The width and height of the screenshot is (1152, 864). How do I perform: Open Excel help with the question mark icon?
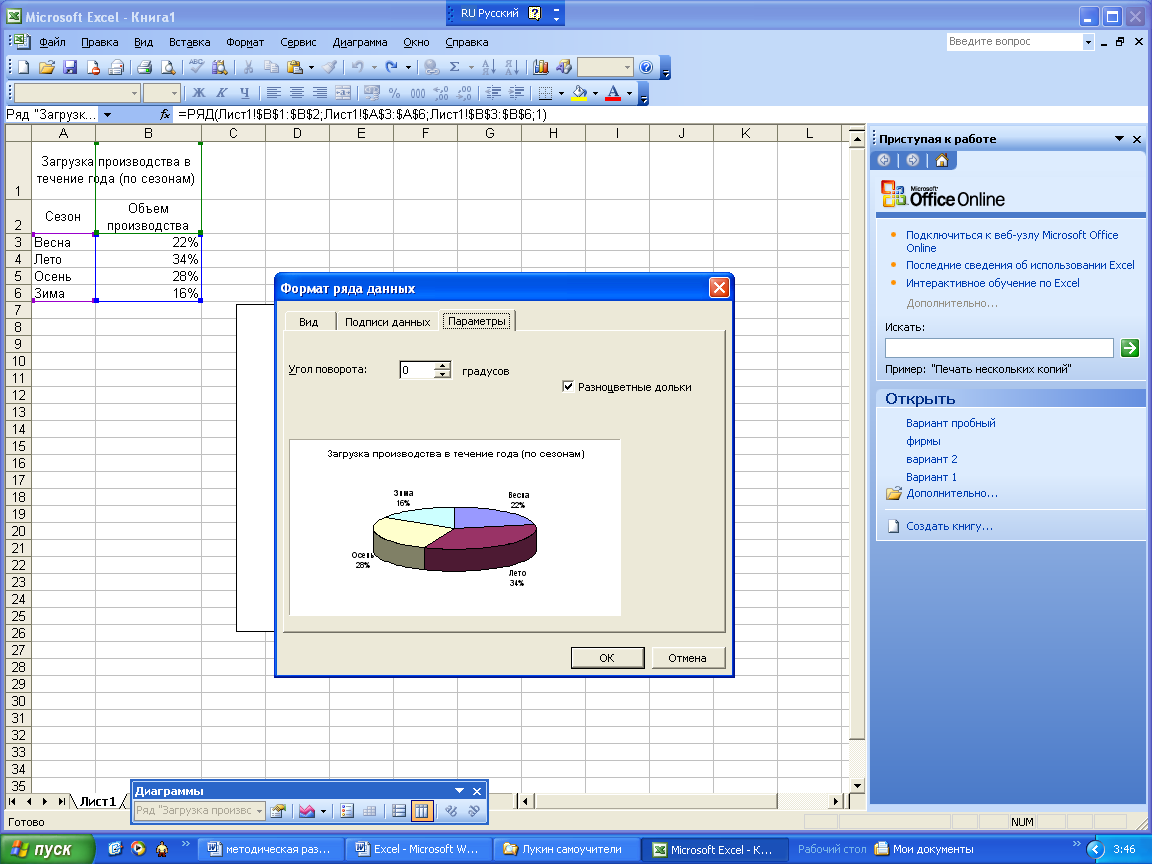(646, 68)
